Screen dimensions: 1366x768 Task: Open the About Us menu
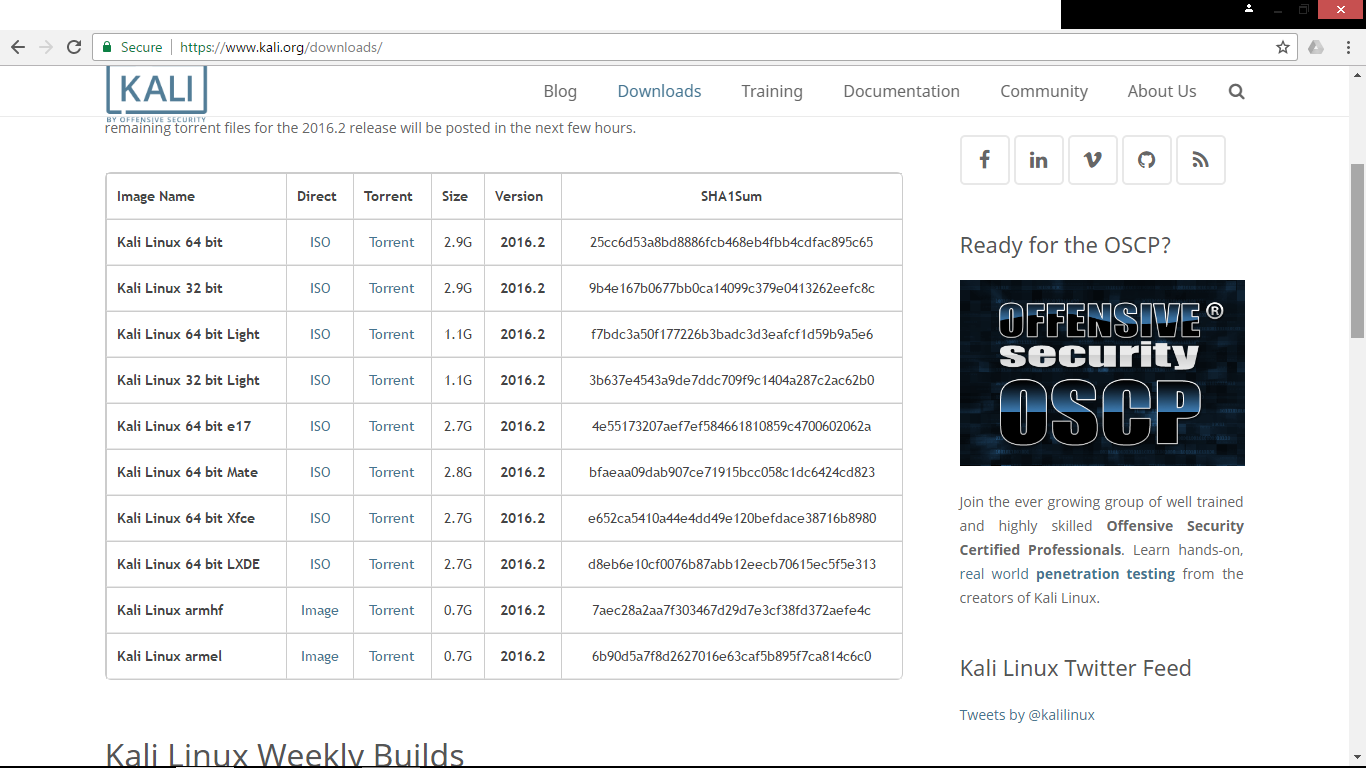click(x=1162, y=91)
